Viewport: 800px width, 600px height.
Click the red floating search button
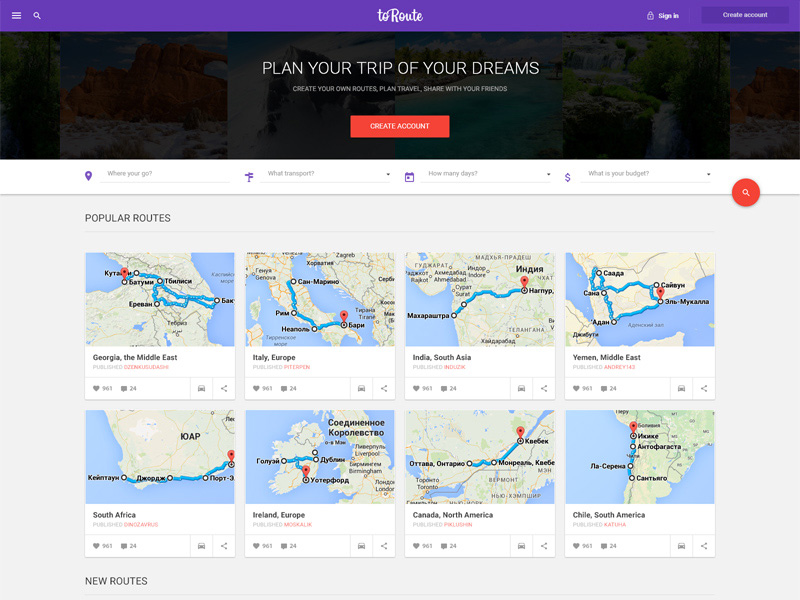click(x=745, y=192)
